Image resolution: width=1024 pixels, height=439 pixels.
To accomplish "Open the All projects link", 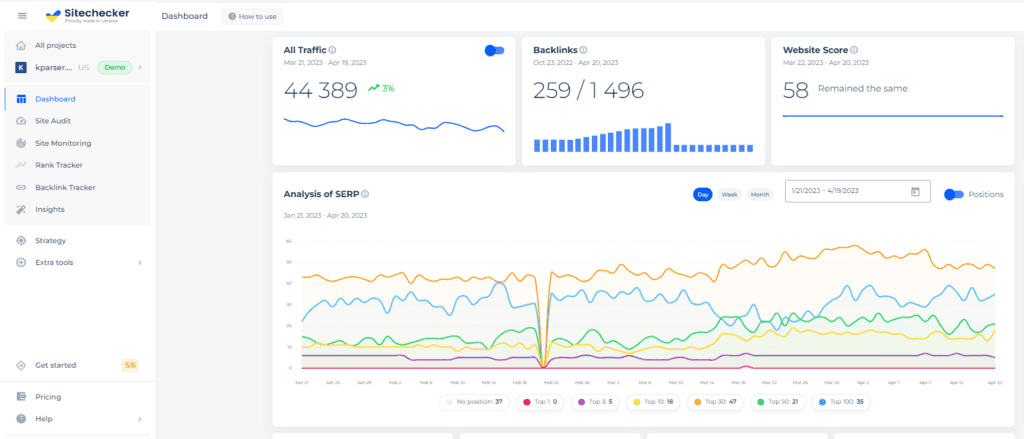I will click(x=56, y=45).
